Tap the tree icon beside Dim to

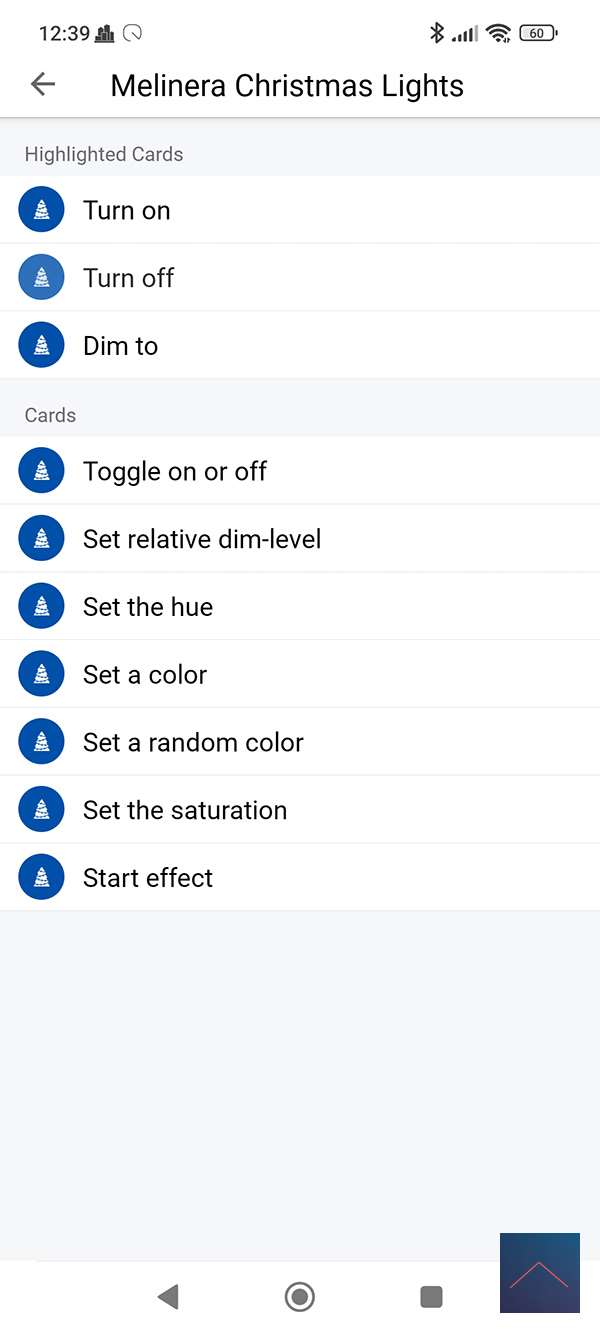42,346
